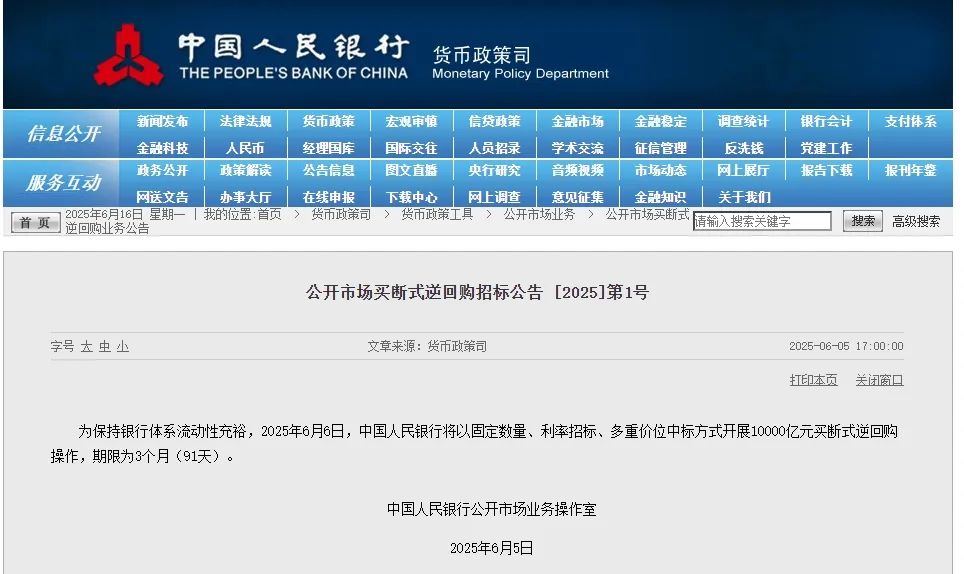Viewport: 964px width, 574px height.
Task: Click the 打印本页 print page link
Action: [x=813, y=380]
